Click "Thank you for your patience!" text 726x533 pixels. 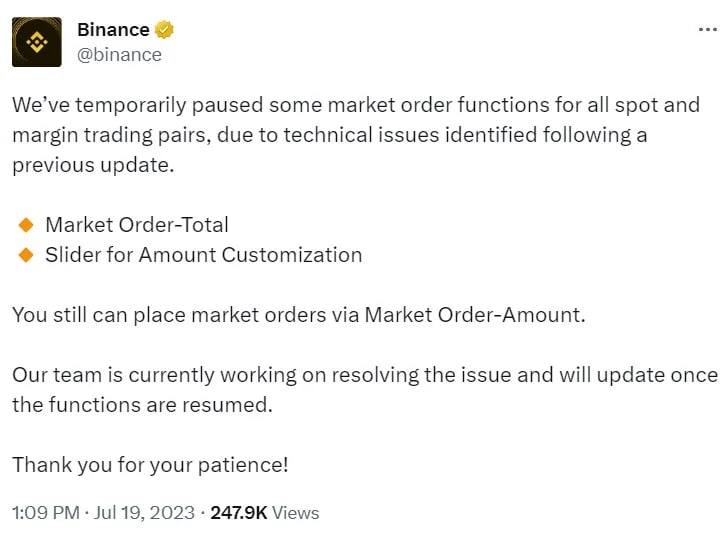click(x=150, y=465)
